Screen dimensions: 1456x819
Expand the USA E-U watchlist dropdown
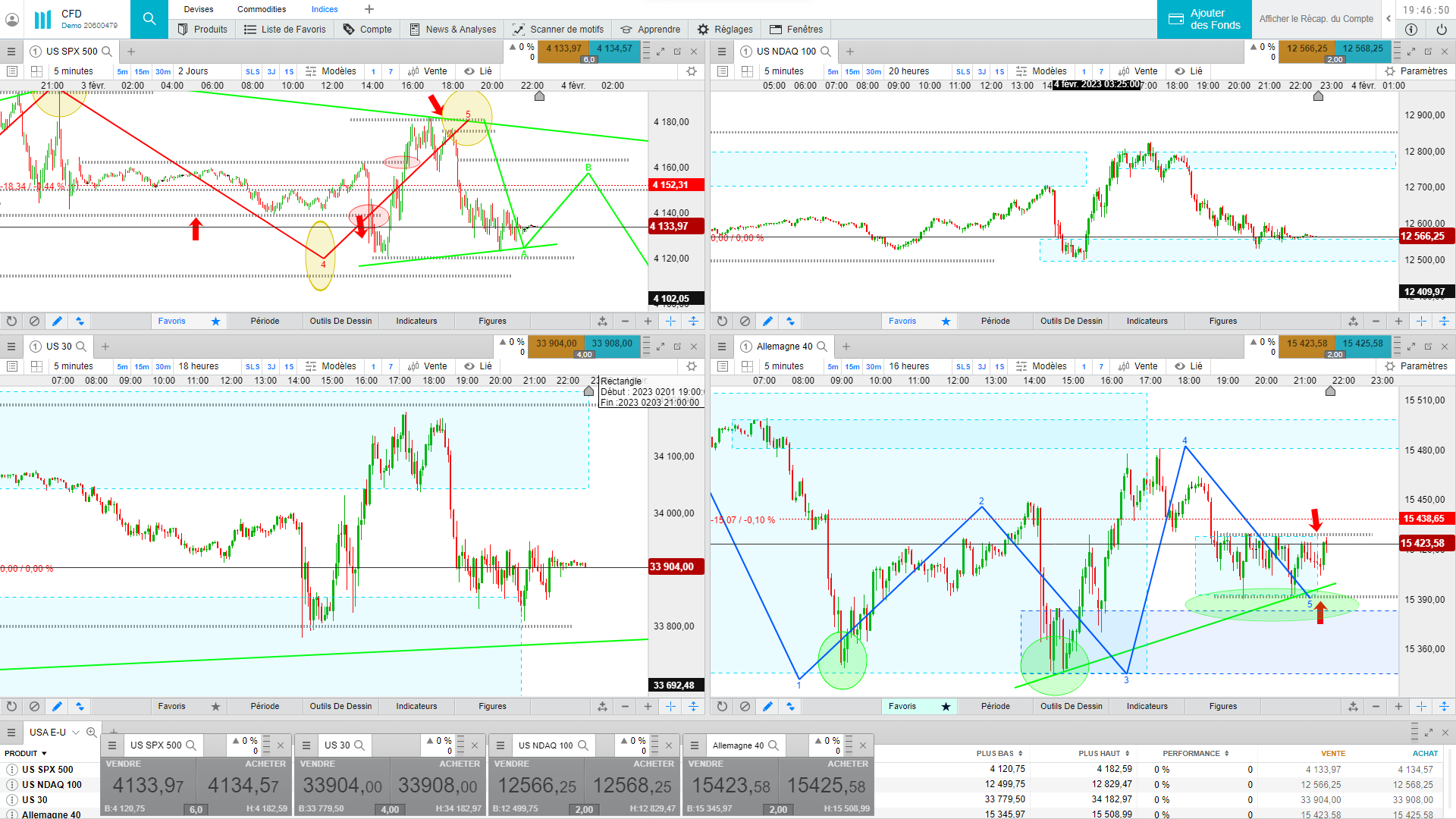point(76,732)
